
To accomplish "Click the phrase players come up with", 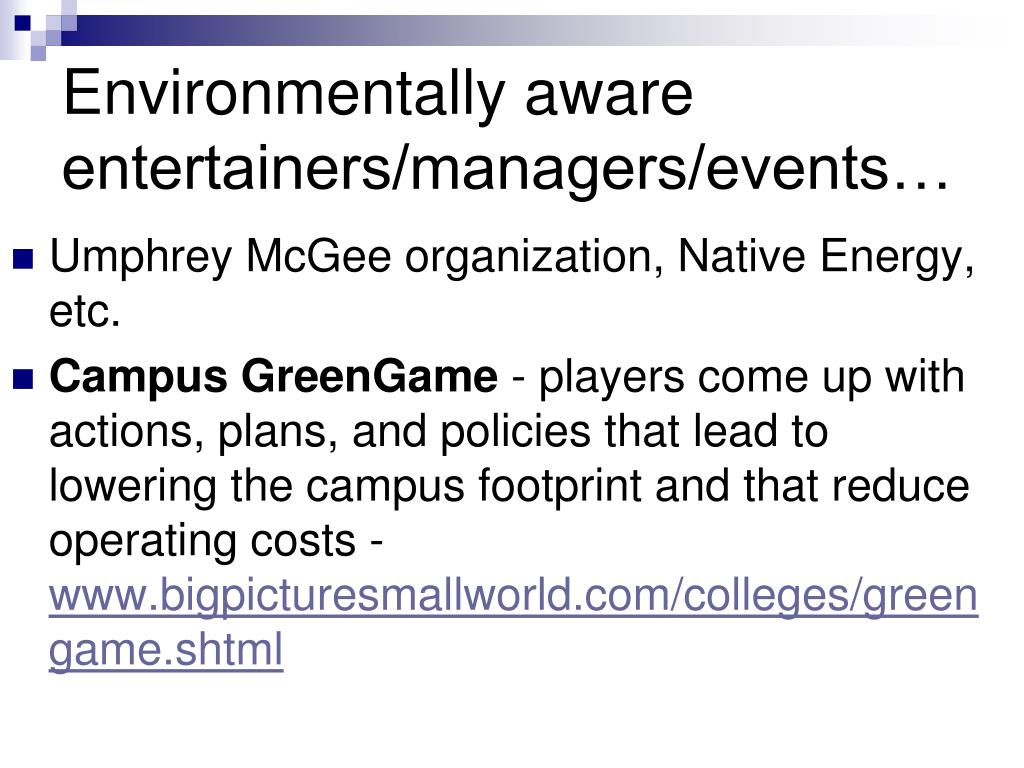I will tap(752, 378).
